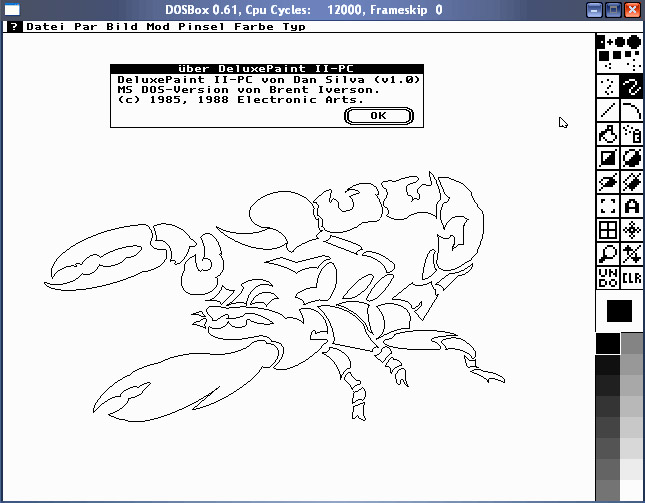This screenshot has height=503, width=645.
Task: Click the current color indicator square
Action: click(x=619, y=311)
